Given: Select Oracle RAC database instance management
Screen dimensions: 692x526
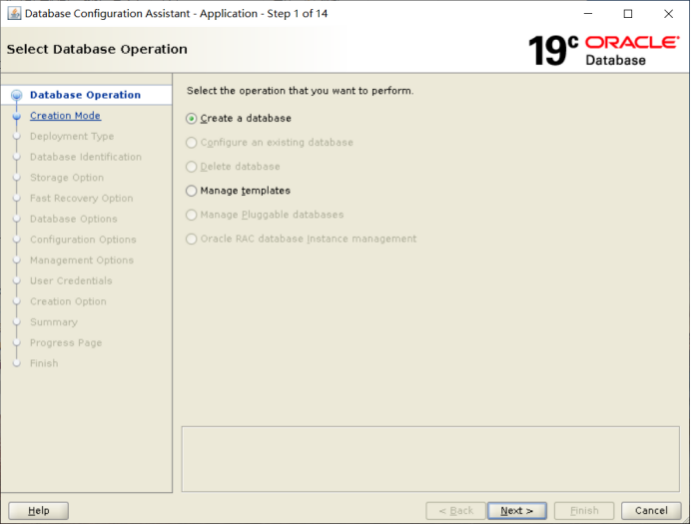Looking at the screenshot, I should pyautogui.click(x=301, y=239).
